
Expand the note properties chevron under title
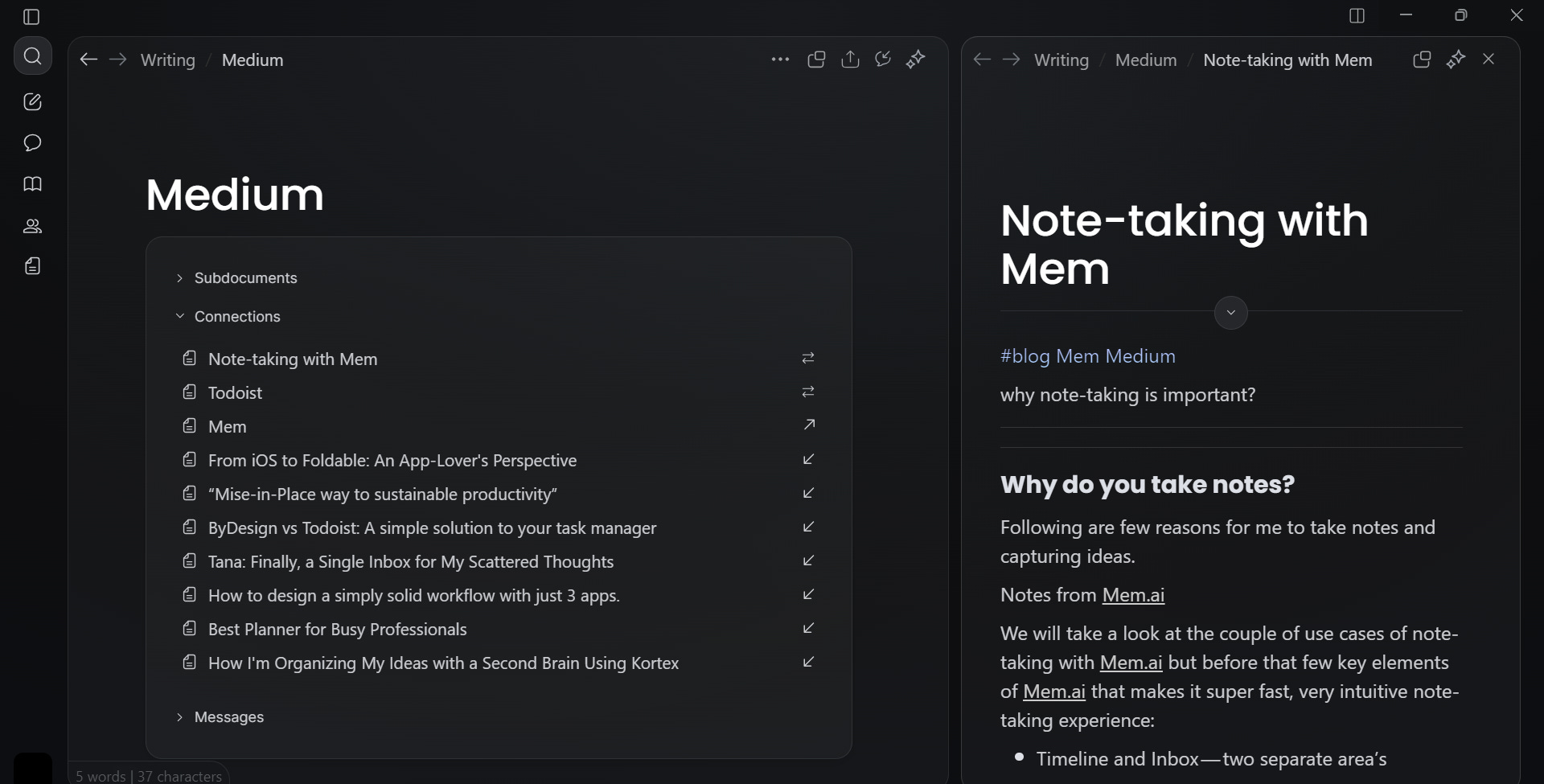(x=1230, y=313)
